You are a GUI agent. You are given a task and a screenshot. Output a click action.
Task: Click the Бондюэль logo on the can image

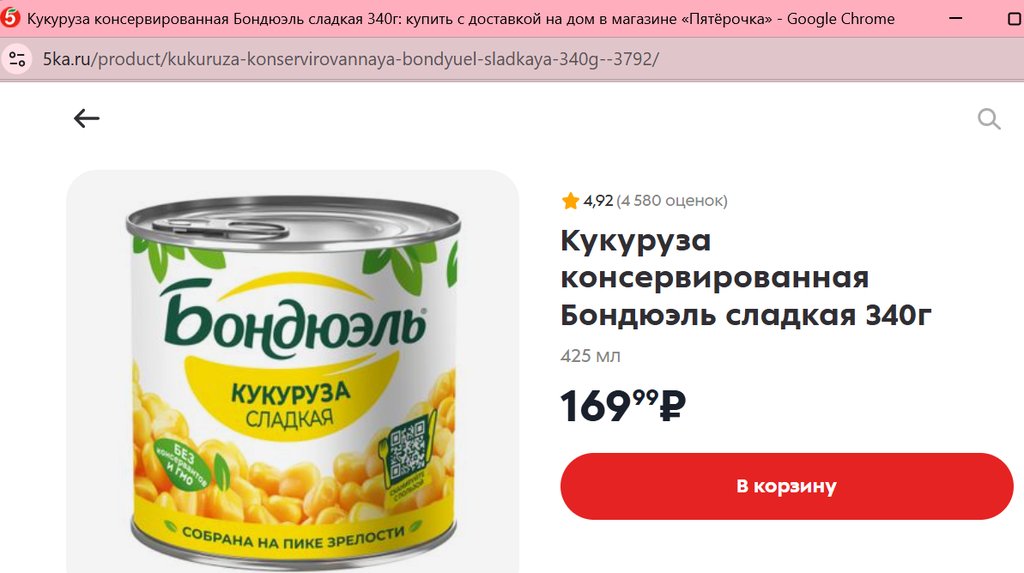(x=294, y=318)
